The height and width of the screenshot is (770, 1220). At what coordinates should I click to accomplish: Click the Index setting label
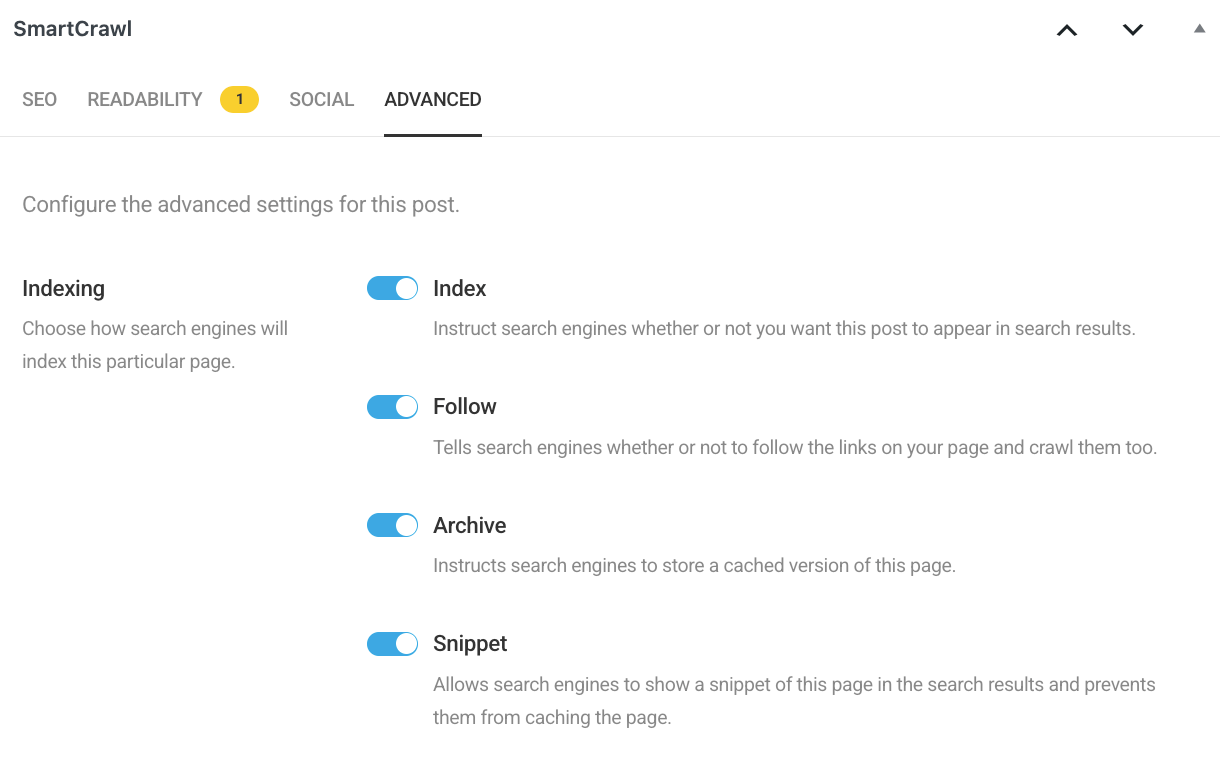click(x=459, y=288)
